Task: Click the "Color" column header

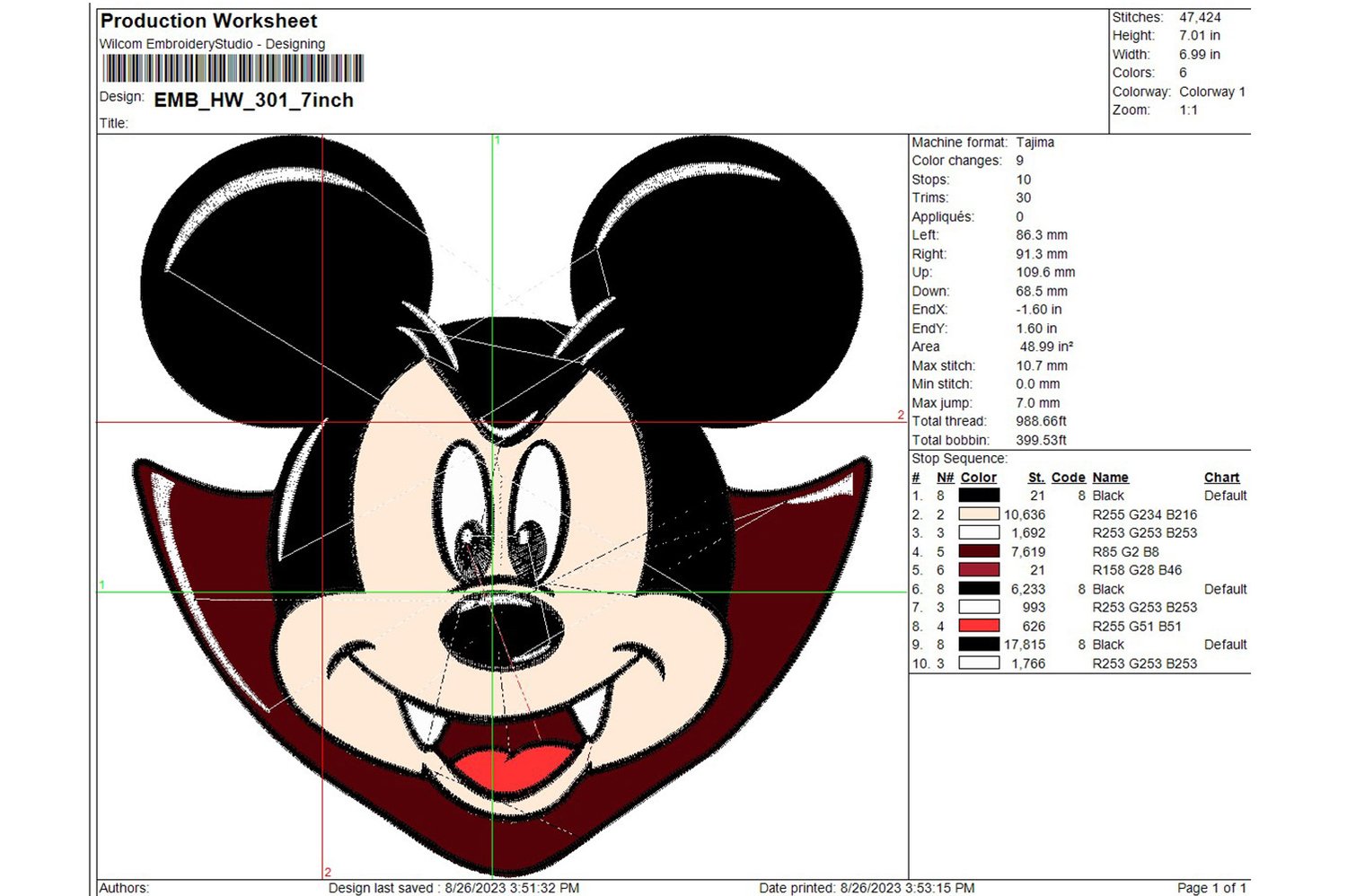Action: tap(979, 478)
